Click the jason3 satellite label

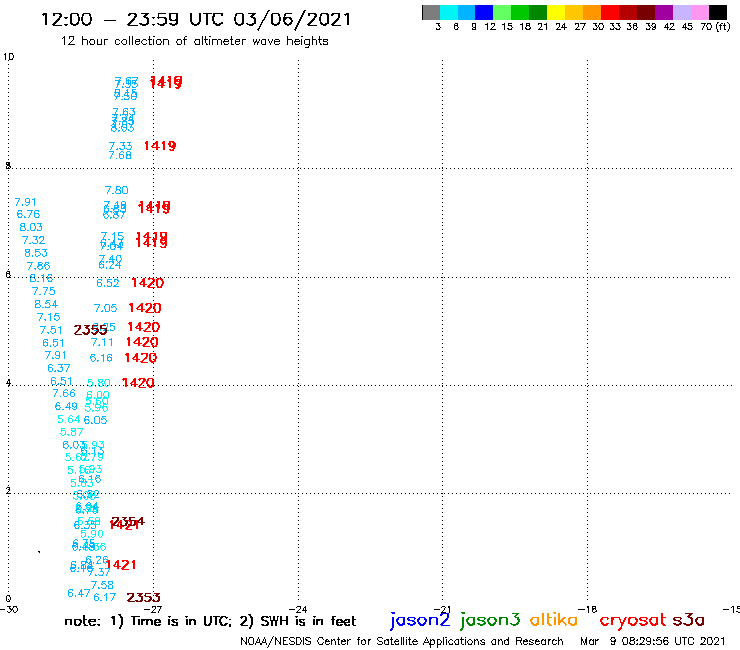pyautogui.click(x=490, y=620)
